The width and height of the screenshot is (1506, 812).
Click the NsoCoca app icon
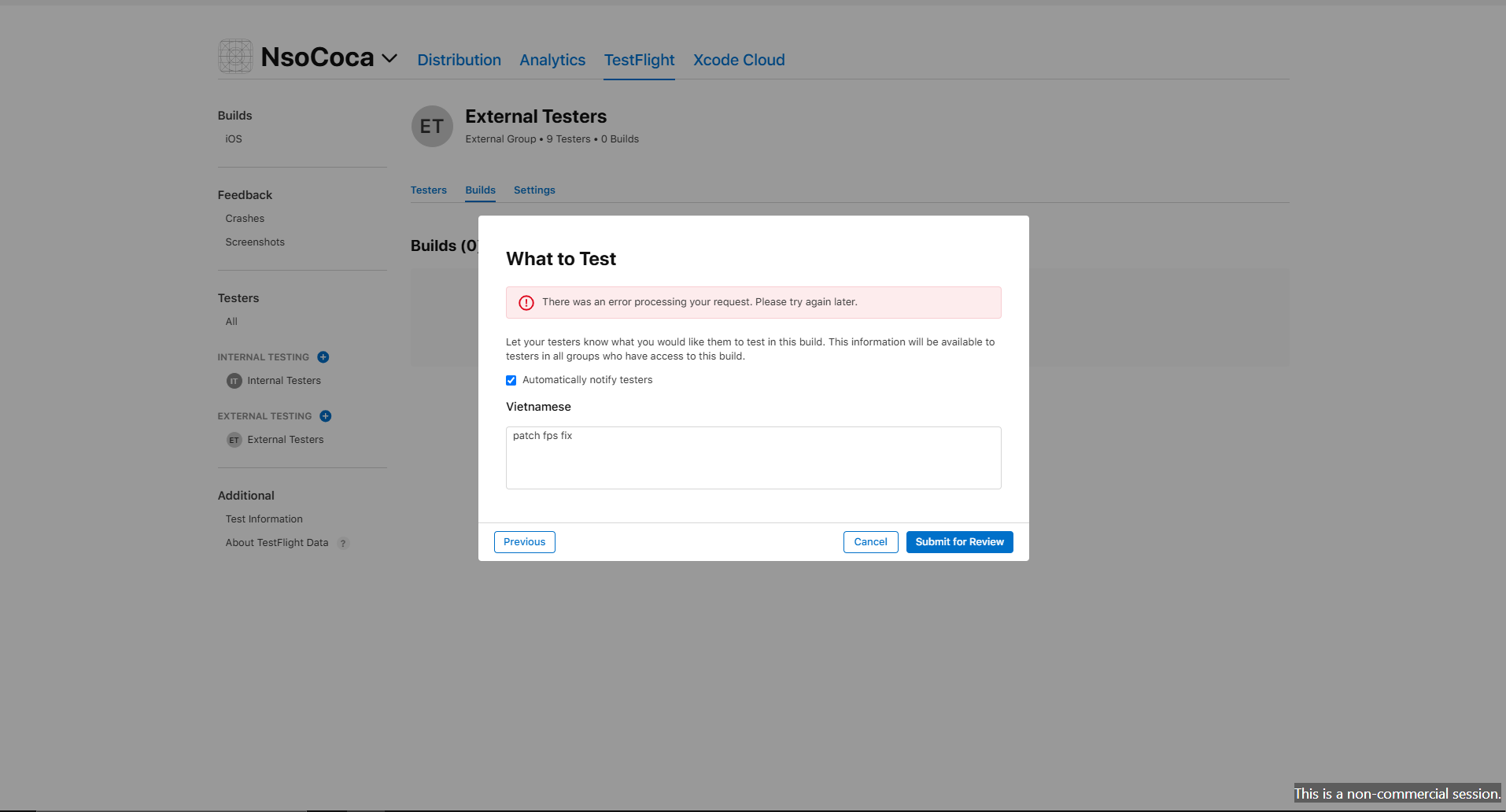235,57
